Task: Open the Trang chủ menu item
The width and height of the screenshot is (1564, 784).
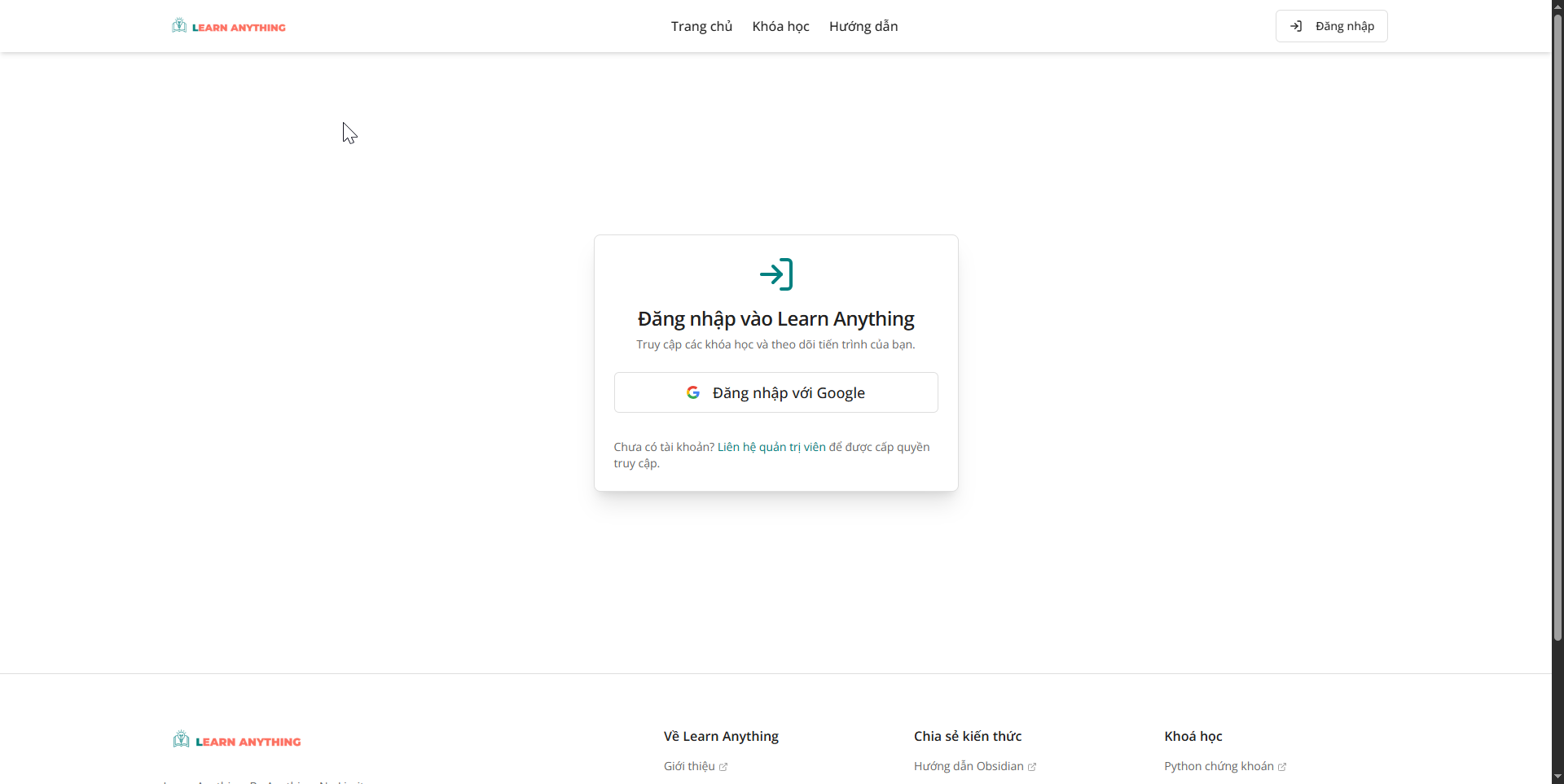Action: (701, 26)
